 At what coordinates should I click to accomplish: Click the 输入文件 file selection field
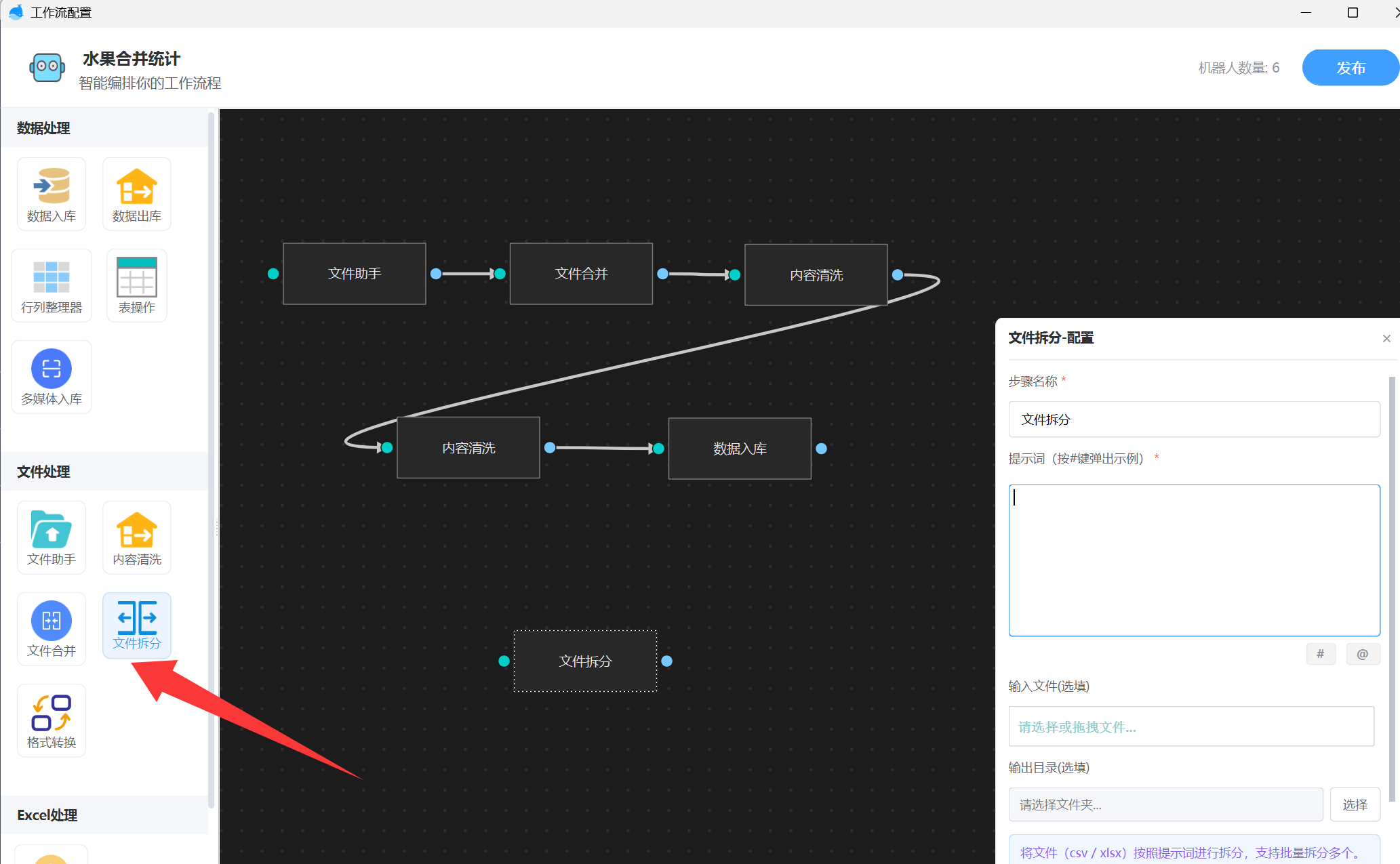[x=1191, y=726]
